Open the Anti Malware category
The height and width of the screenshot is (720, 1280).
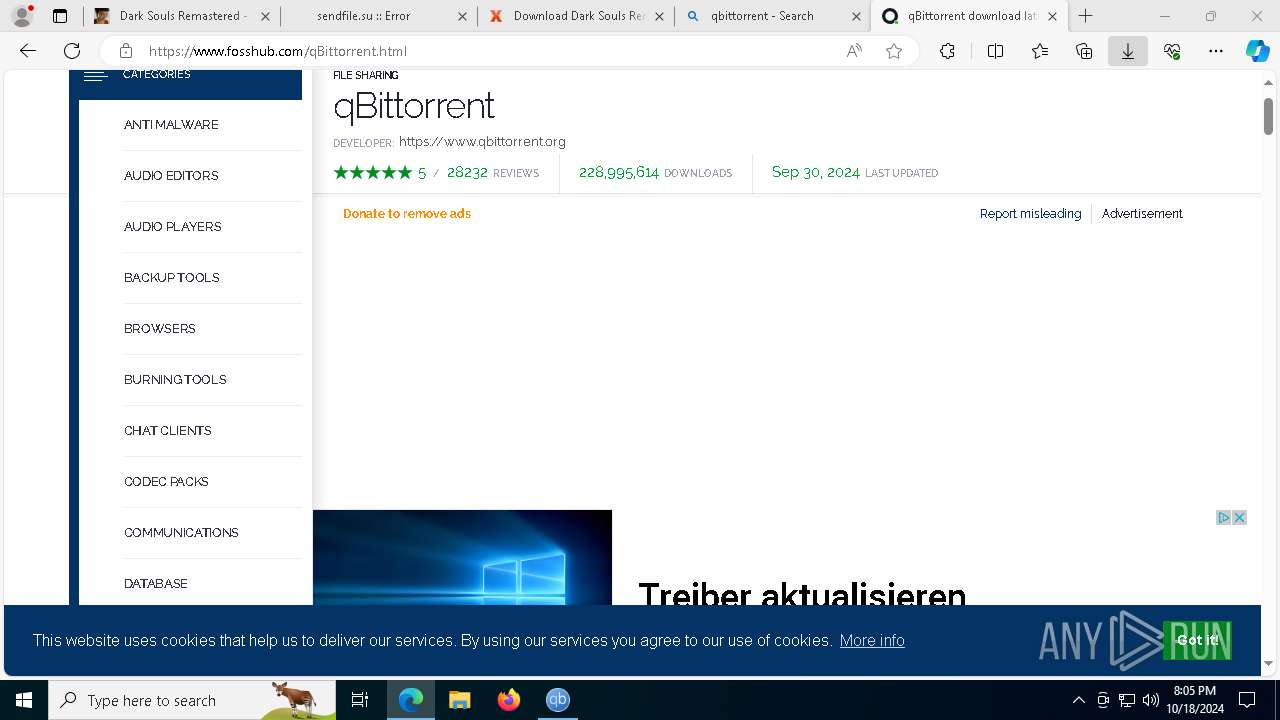click(171, 125)
